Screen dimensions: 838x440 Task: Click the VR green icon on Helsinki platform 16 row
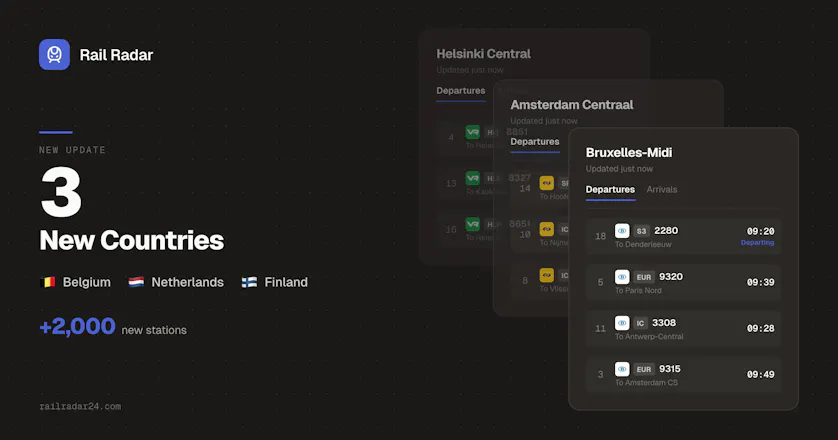pyautogui.click(x=472, y=224)
